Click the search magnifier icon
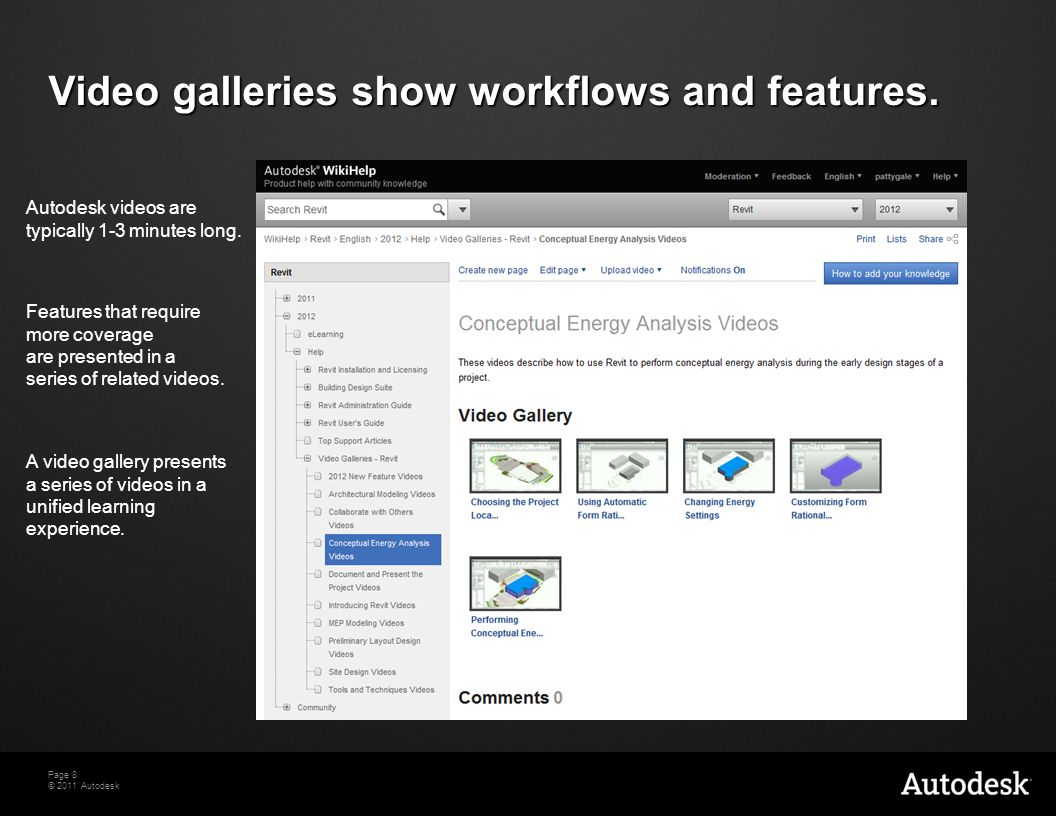The image size is (1056, 816). tap(438, 209)
